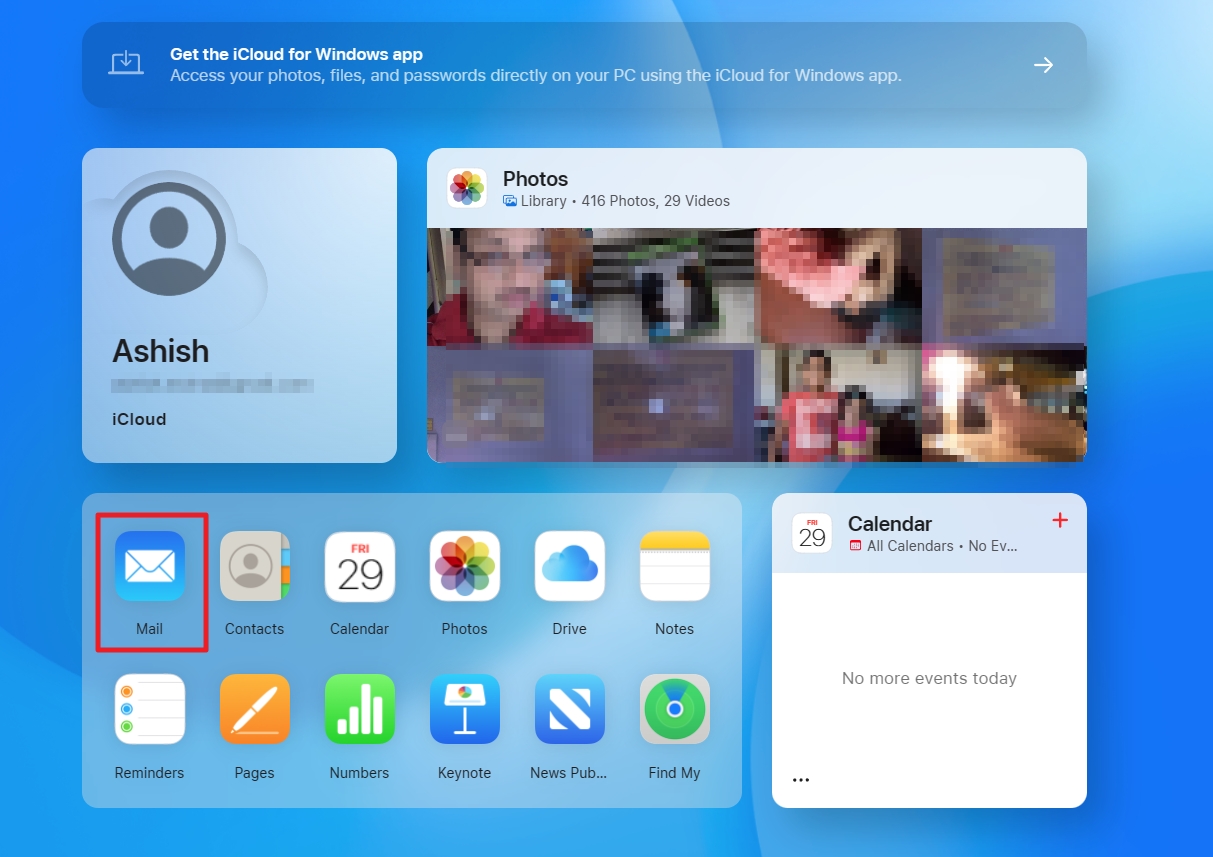Launch Photos from the app grid

[x=465, y=566]
